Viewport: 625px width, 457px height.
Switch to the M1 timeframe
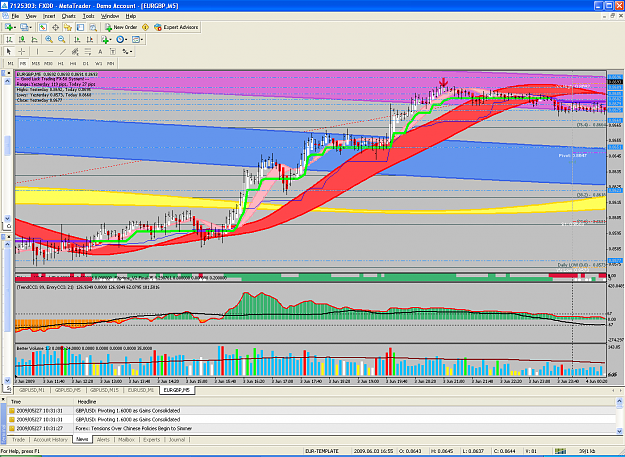(10, 63)
